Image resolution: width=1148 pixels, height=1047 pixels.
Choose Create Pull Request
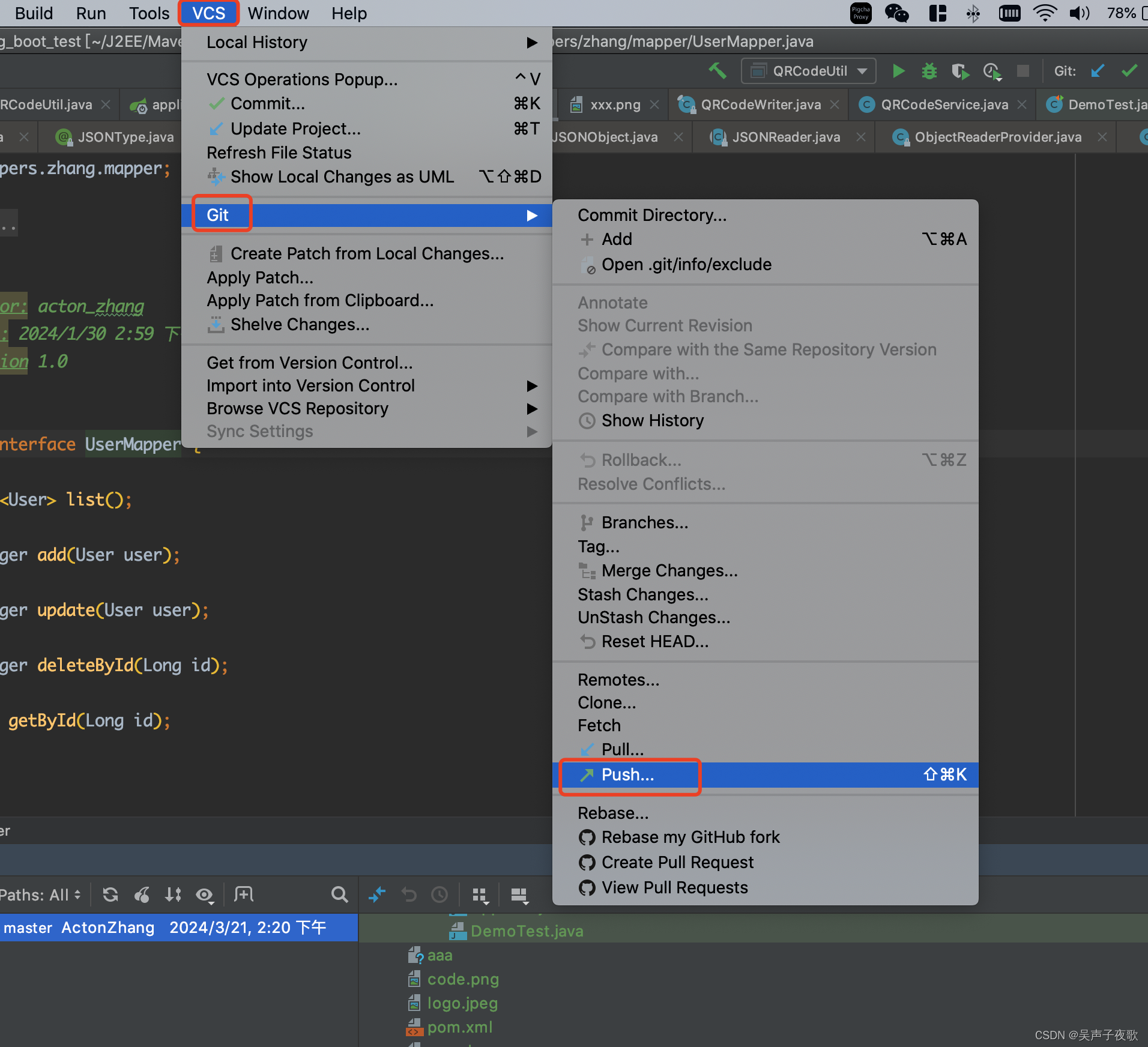coord(765,862)
